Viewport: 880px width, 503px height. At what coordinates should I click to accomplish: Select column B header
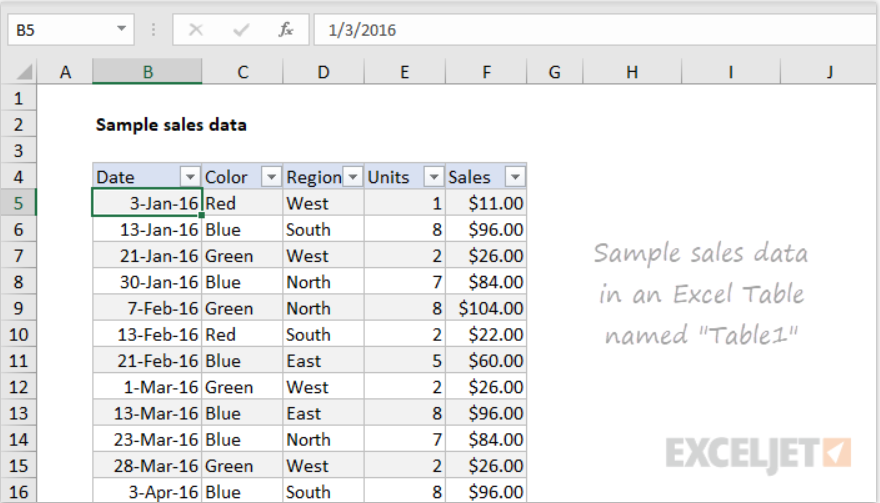[x=147, y=72]
